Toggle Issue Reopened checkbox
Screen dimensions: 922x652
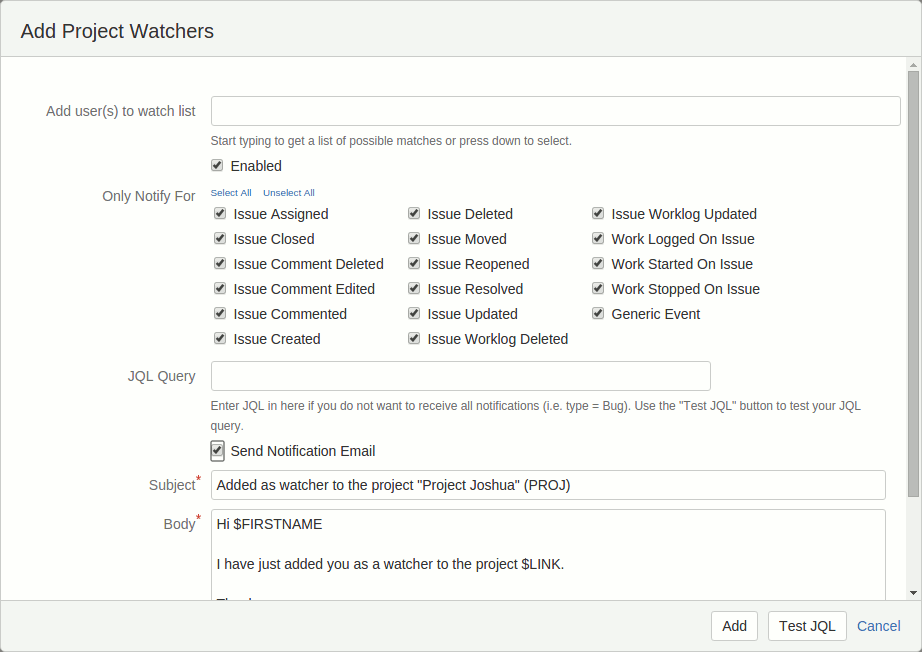point(414,263)
